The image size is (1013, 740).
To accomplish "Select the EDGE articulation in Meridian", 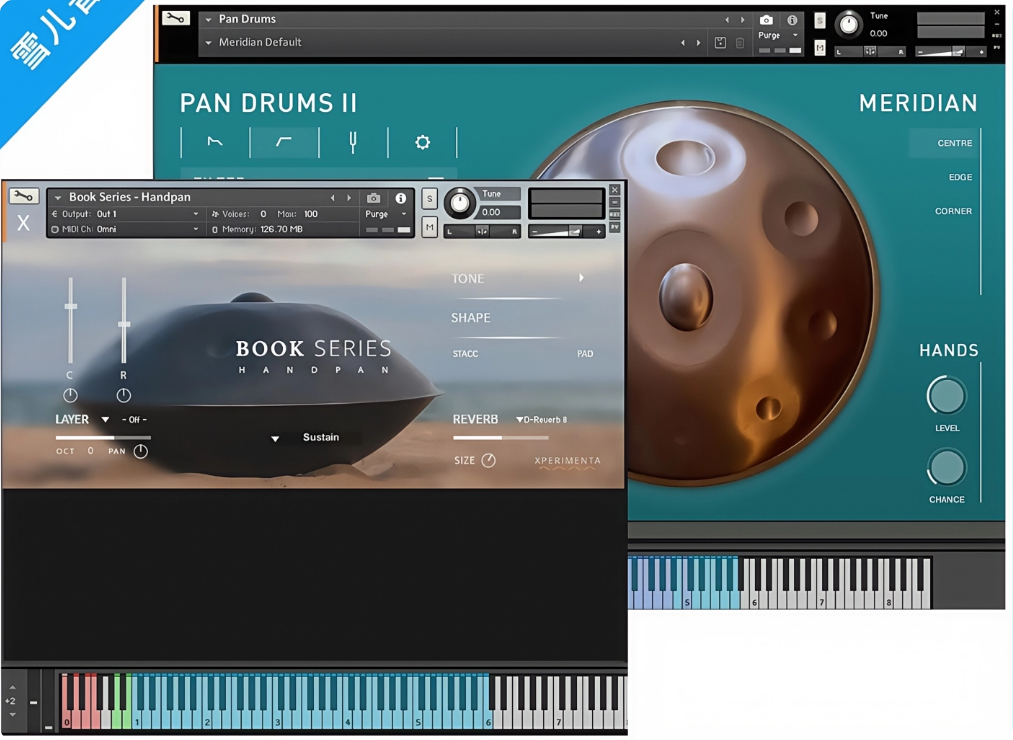I will coord(960,177).
